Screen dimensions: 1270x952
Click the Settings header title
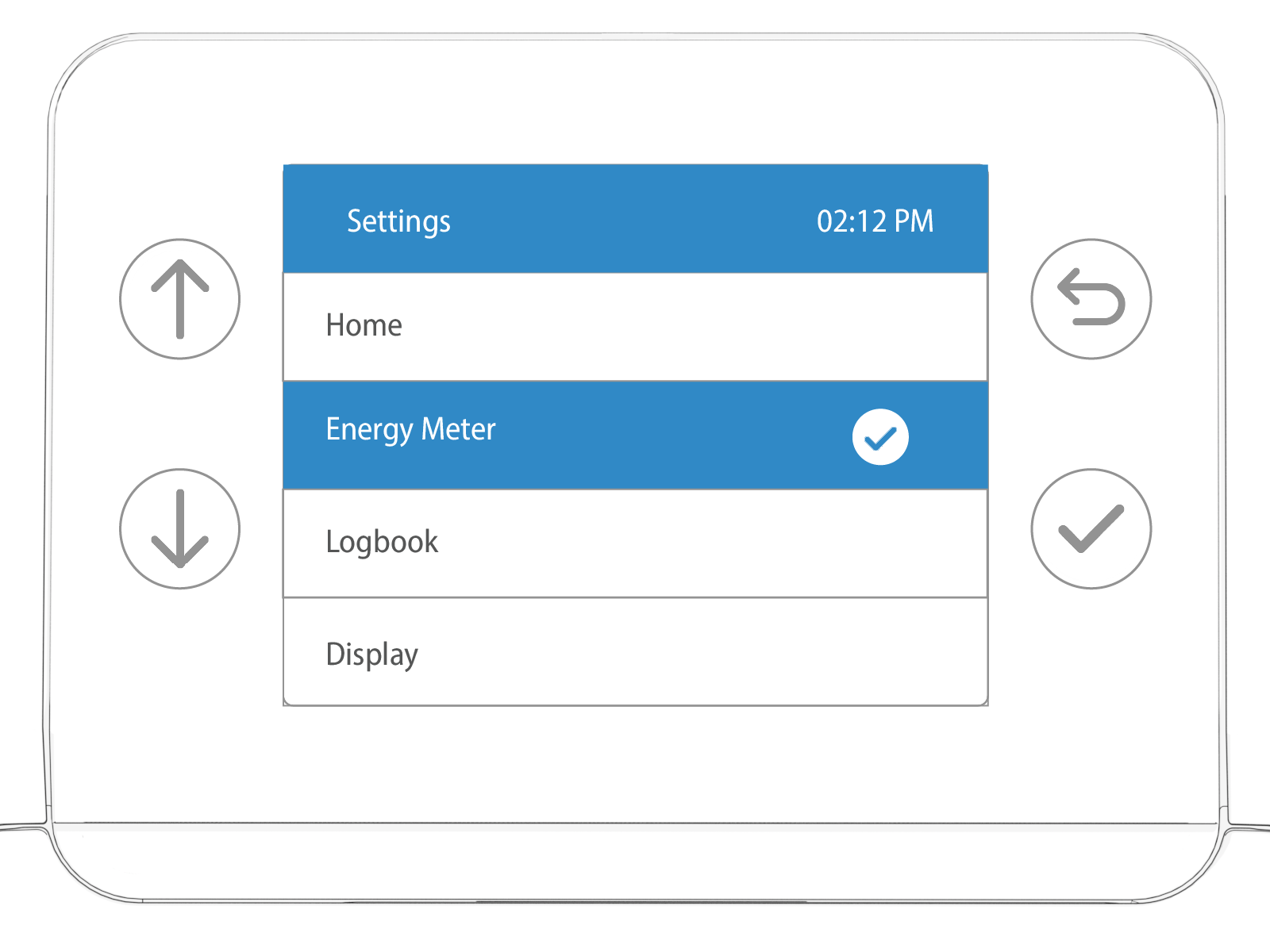click(x=398, y=221)
